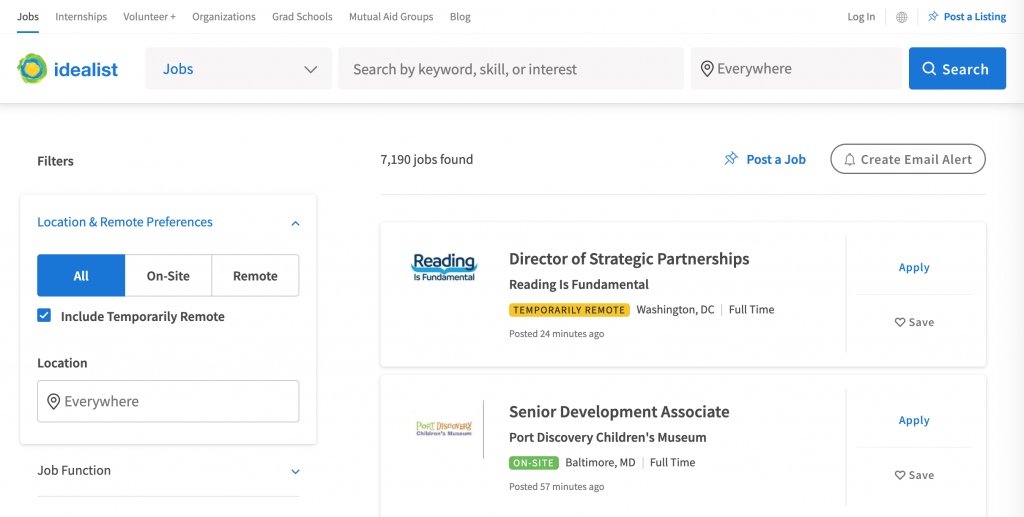Click the Port Discovery Children's Museum logo
Image resolution: width=1024 pixels, height=517 pixels.
[x=444, y=429]
